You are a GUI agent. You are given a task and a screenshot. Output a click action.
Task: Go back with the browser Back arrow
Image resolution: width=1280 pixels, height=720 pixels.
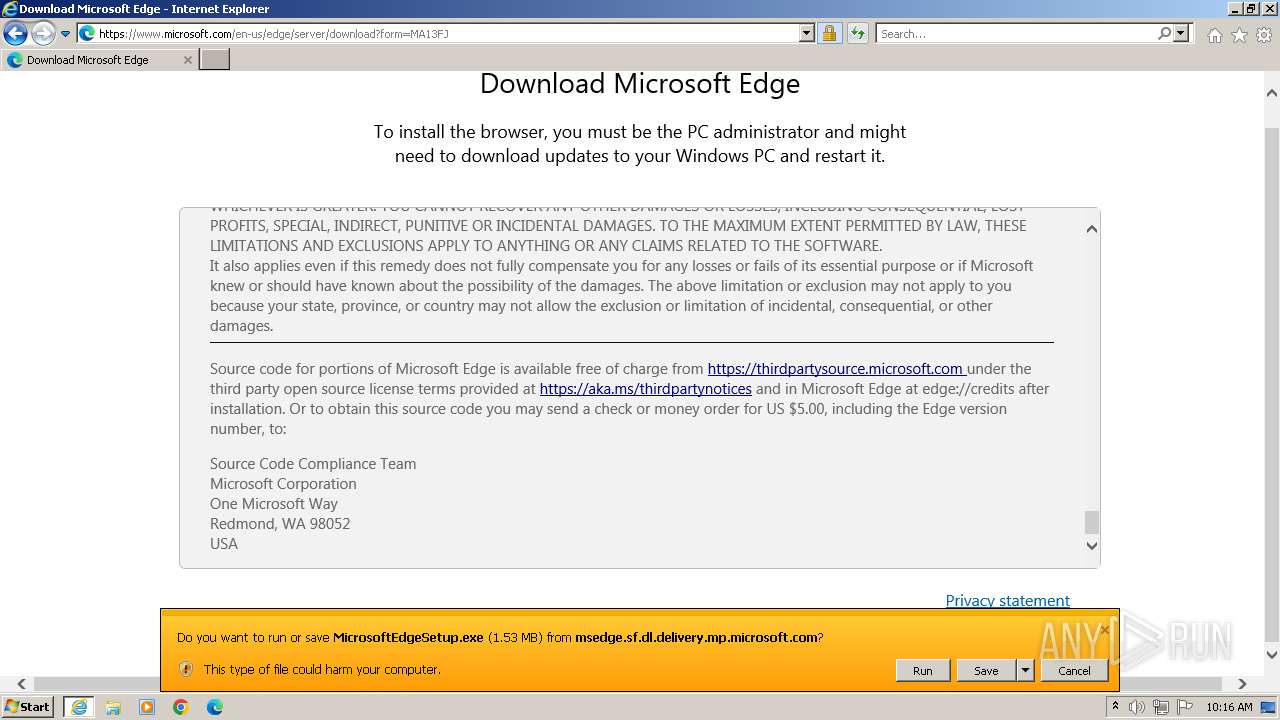(x=15, y=34)
